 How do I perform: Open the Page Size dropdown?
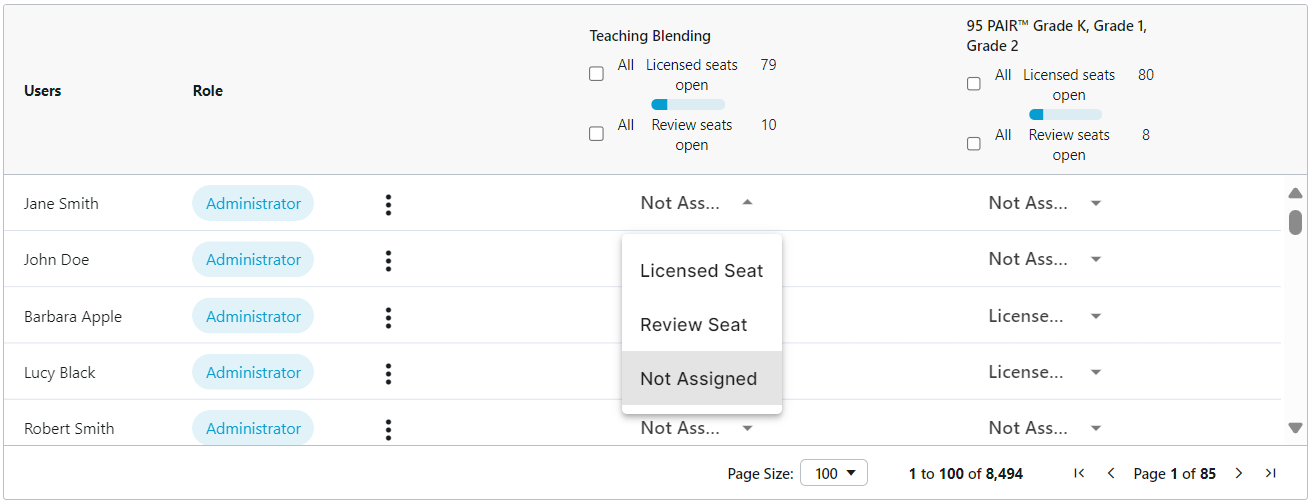[834, 473]
